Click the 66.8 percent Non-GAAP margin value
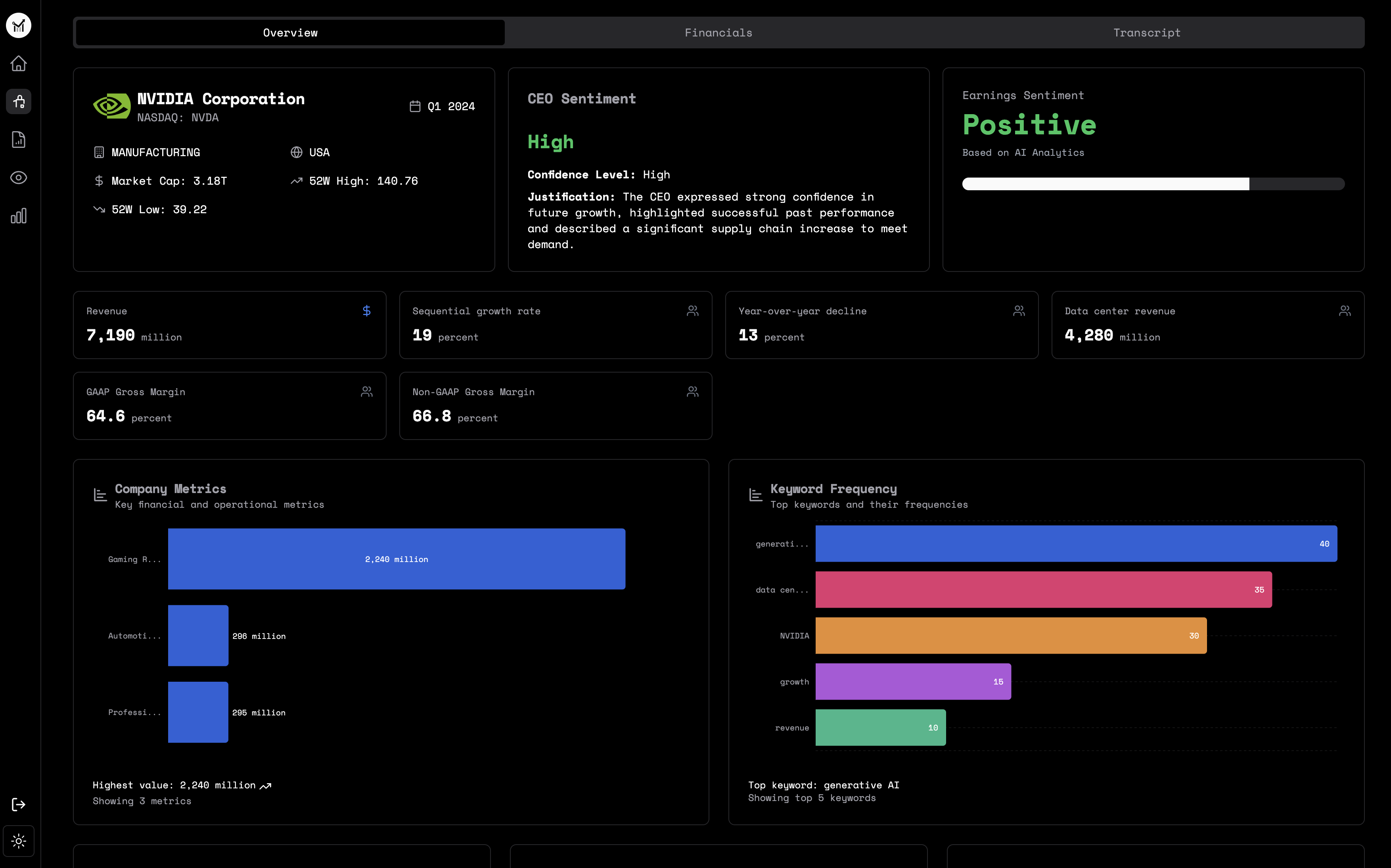The width and height of the screenshot is (1391, 868). pos(455,416)
